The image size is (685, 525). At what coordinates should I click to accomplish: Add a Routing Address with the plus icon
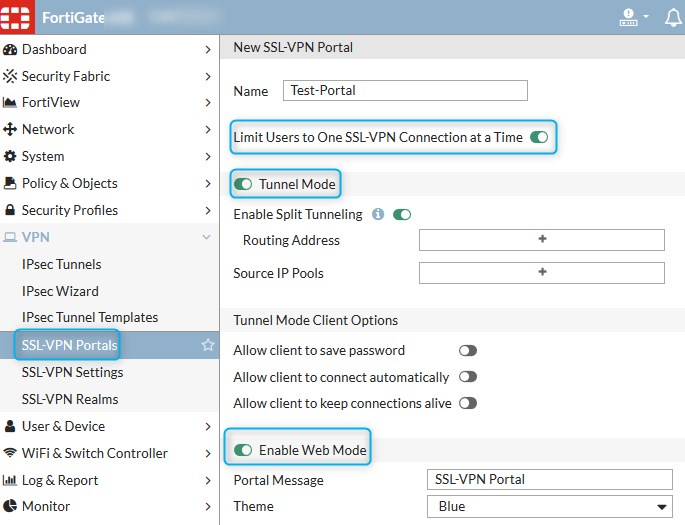click(x=542, y=240)
